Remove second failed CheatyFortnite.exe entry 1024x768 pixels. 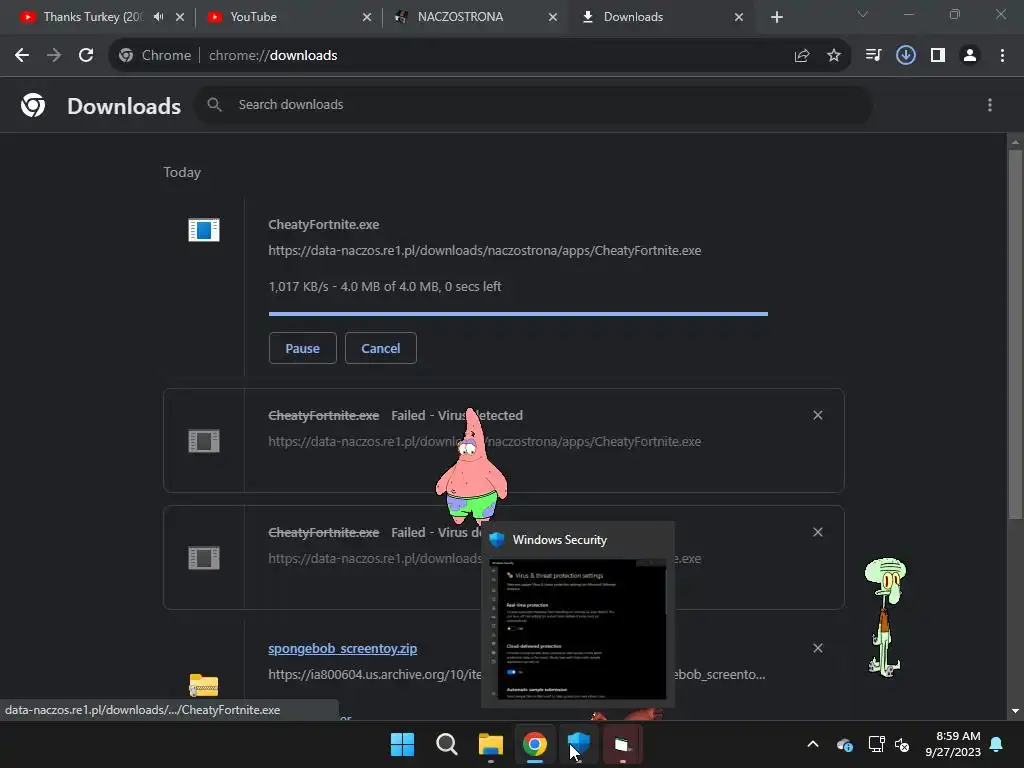tap(818, 532)
